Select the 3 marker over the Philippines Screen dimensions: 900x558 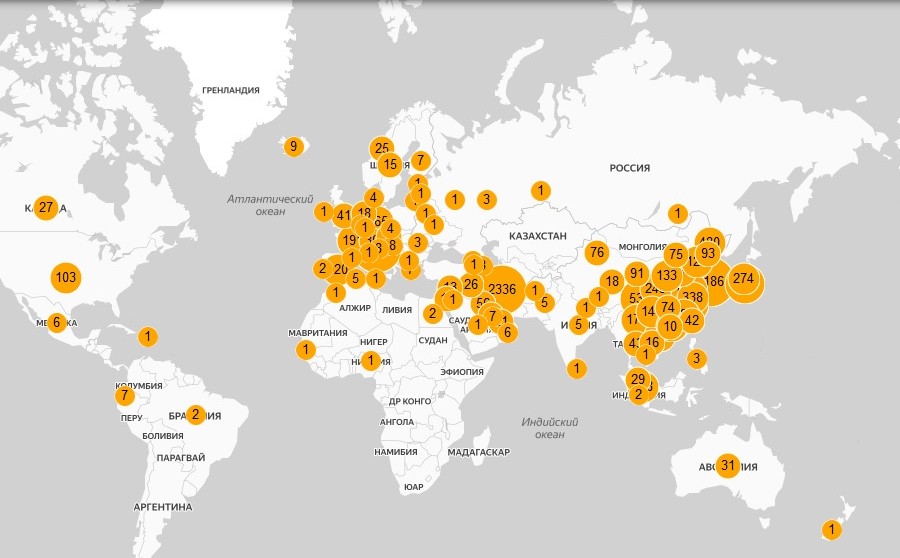(x=697, y=359)
